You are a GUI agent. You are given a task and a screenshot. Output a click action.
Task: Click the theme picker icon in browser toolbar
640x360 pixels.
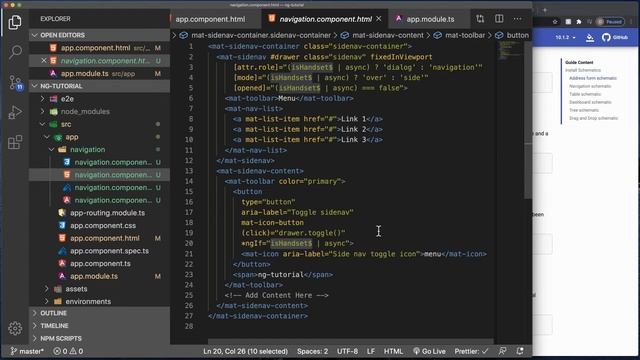590,38
